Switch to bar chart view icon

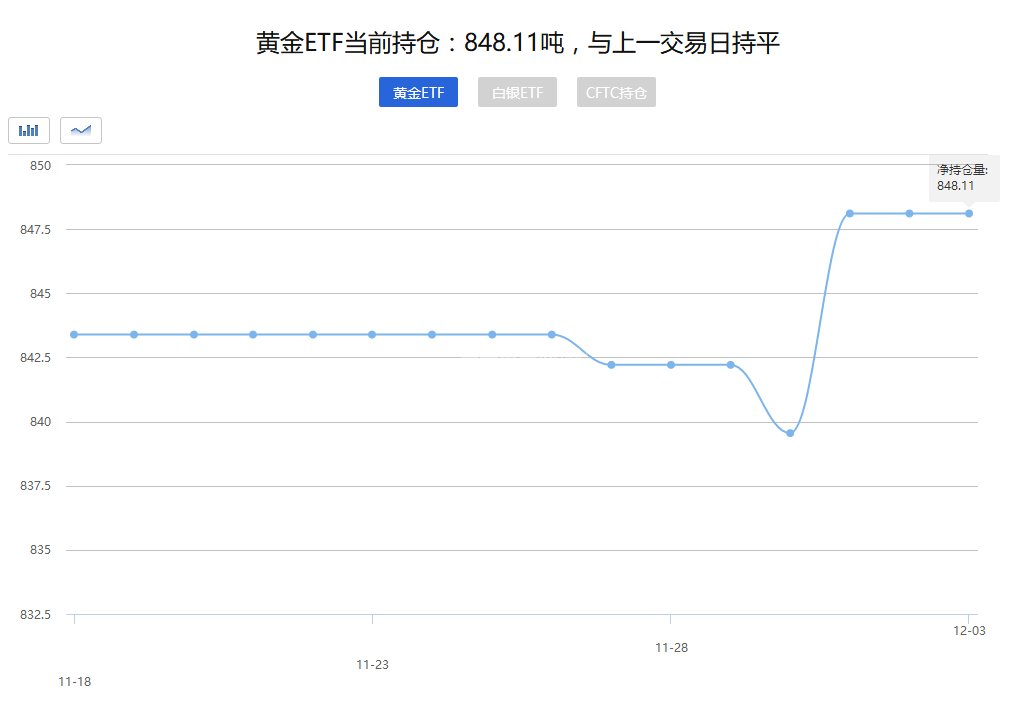29,130
